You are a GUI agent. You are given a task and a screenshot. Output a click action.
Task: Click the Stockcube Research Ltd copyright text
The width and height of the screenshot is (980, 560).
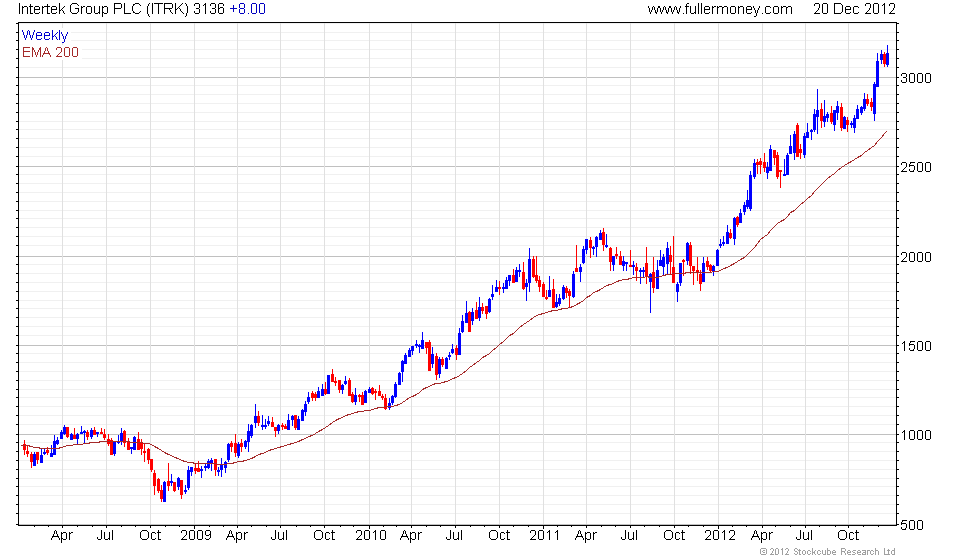pos(828,552)
